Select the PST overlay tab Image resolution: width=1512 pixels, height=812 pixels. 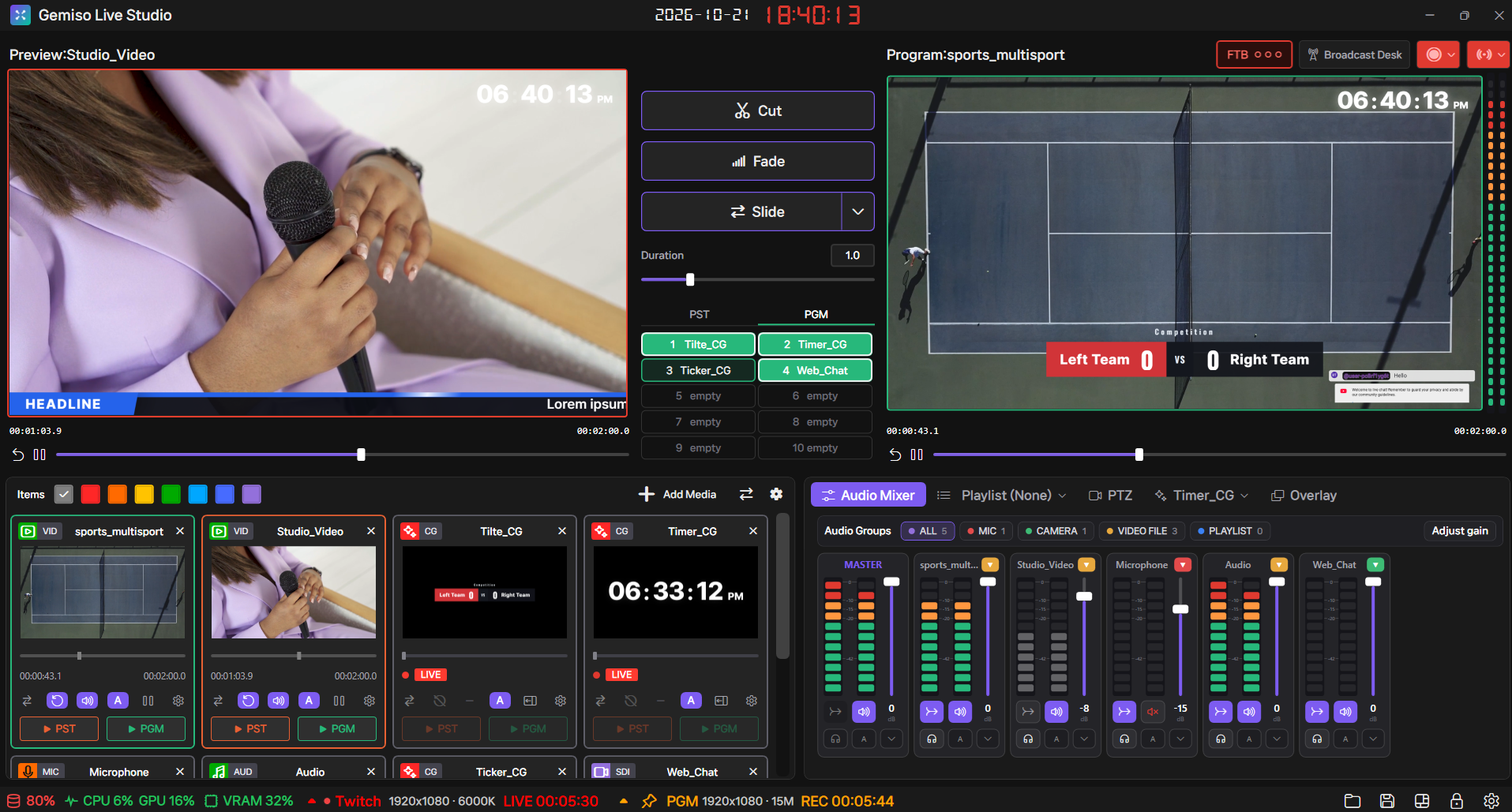(700, 314)
